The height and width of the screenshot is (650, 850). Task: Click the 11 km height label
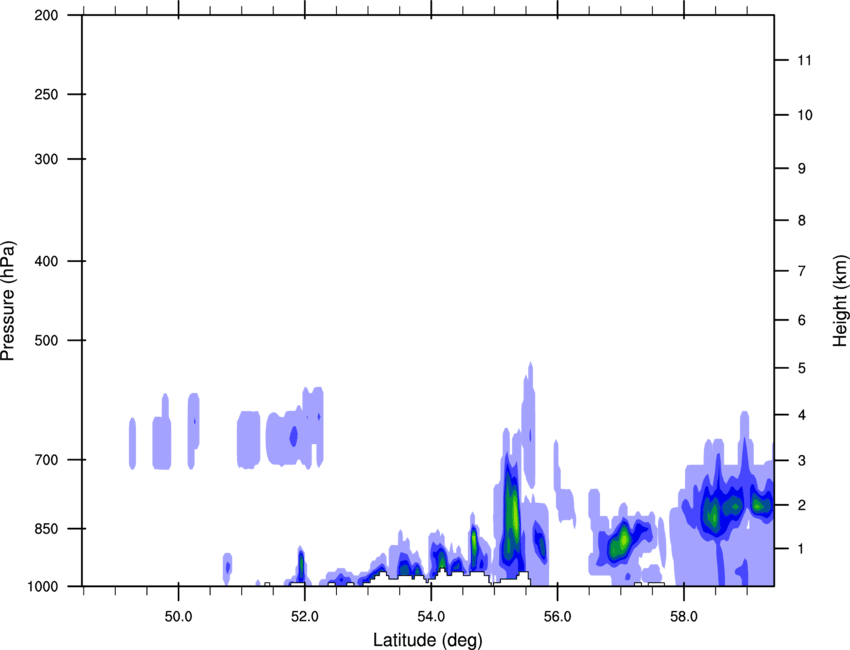coord(804,60)
